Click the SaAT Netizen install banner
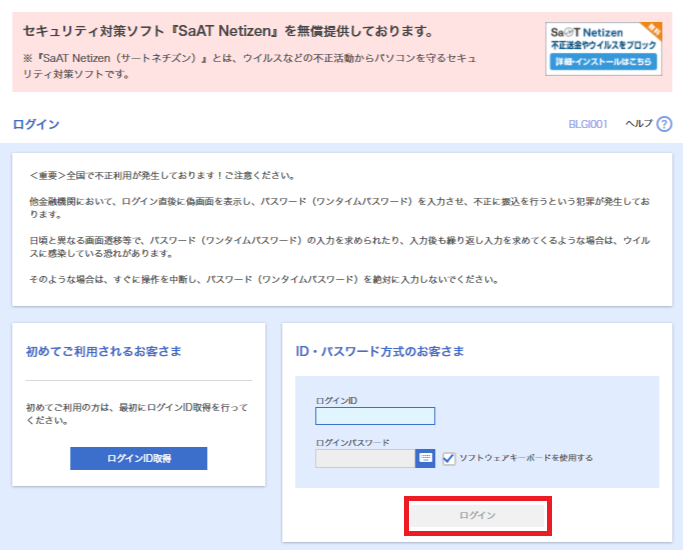This screenshot has width=683, height=550. [x=604, y=49]
